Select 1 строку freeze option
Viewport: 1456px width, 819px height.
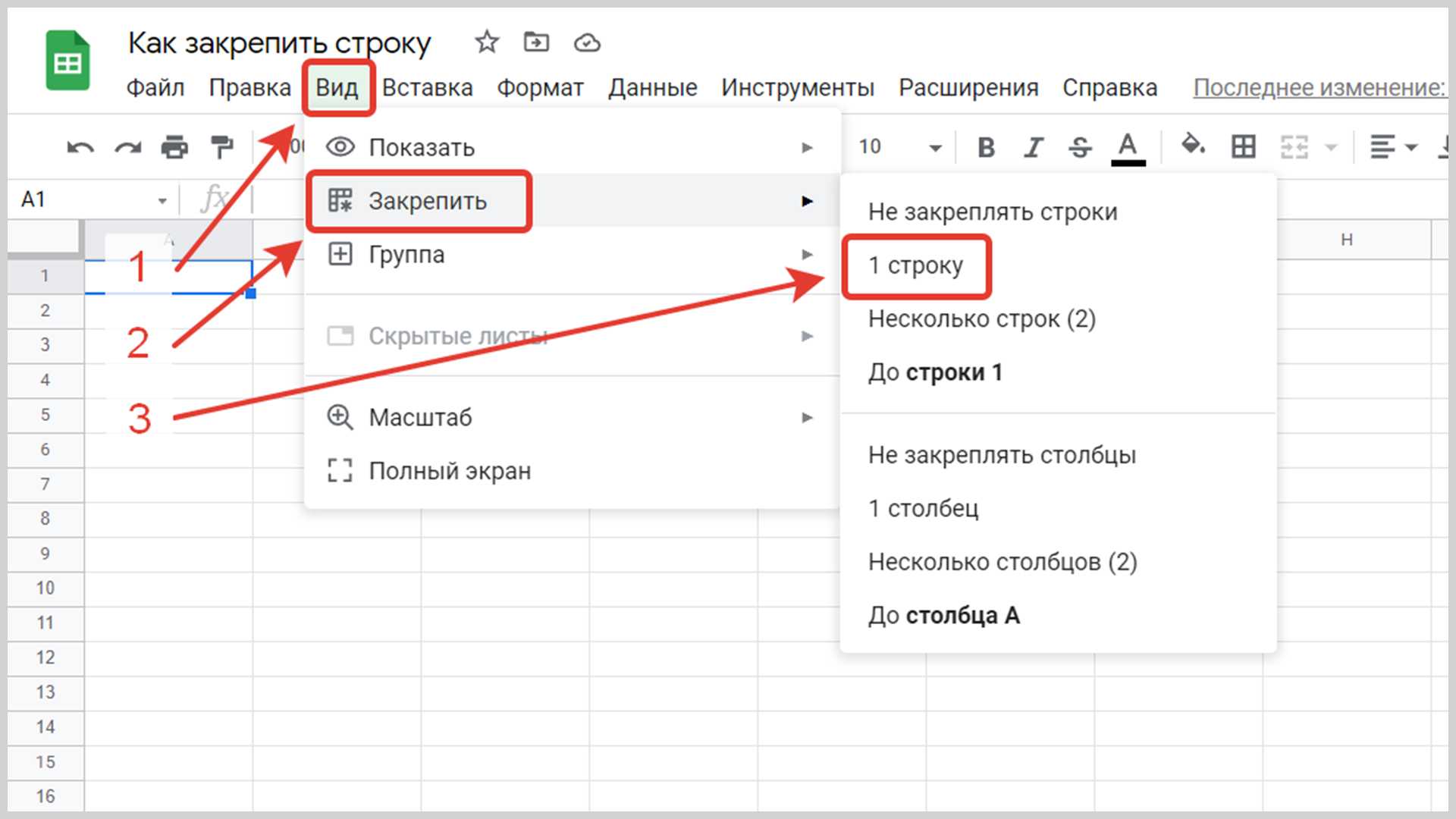click(x=1058, y=265)
